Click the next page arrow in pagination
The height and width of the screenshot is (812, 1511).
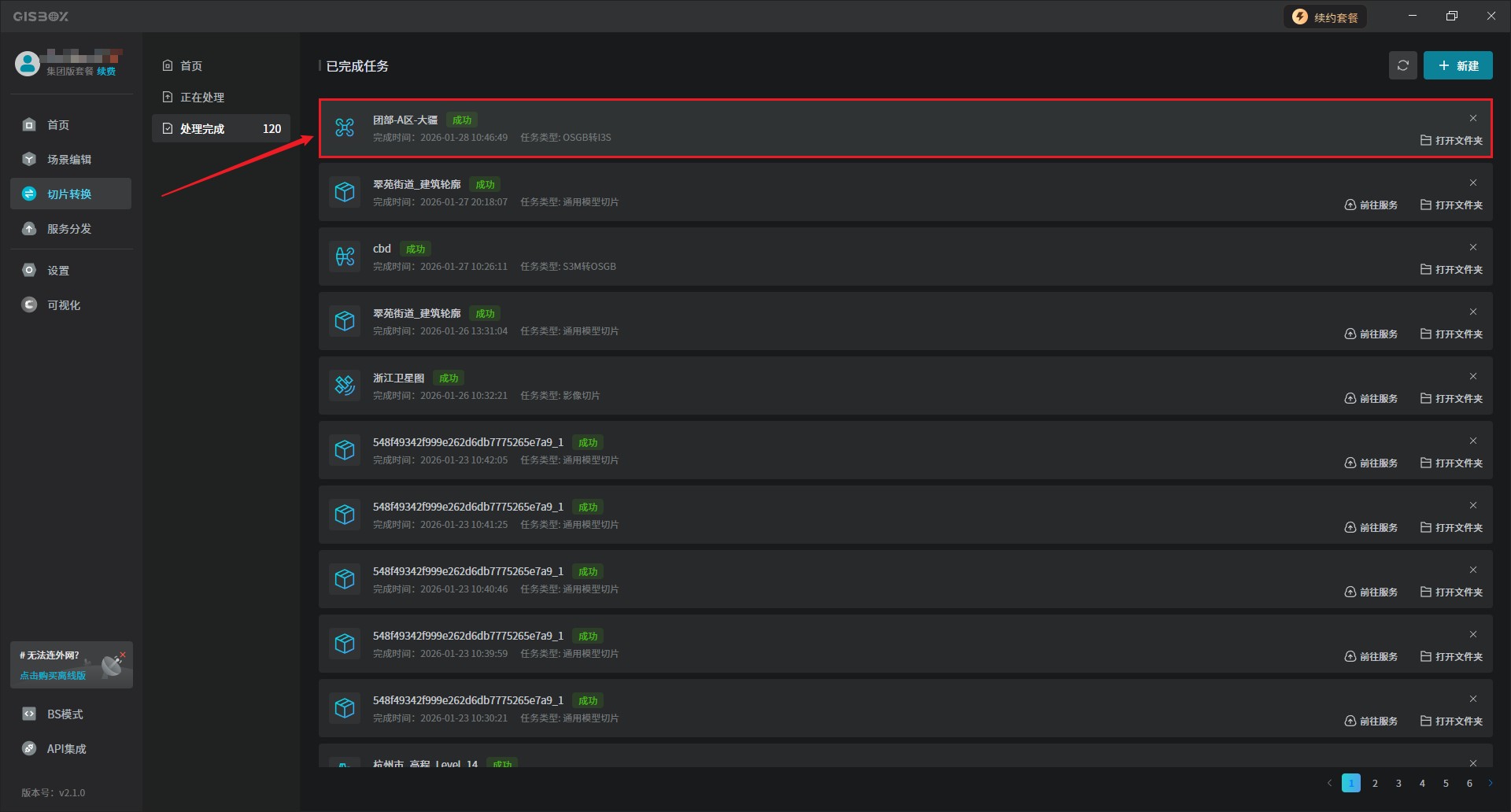(1490, 784)
